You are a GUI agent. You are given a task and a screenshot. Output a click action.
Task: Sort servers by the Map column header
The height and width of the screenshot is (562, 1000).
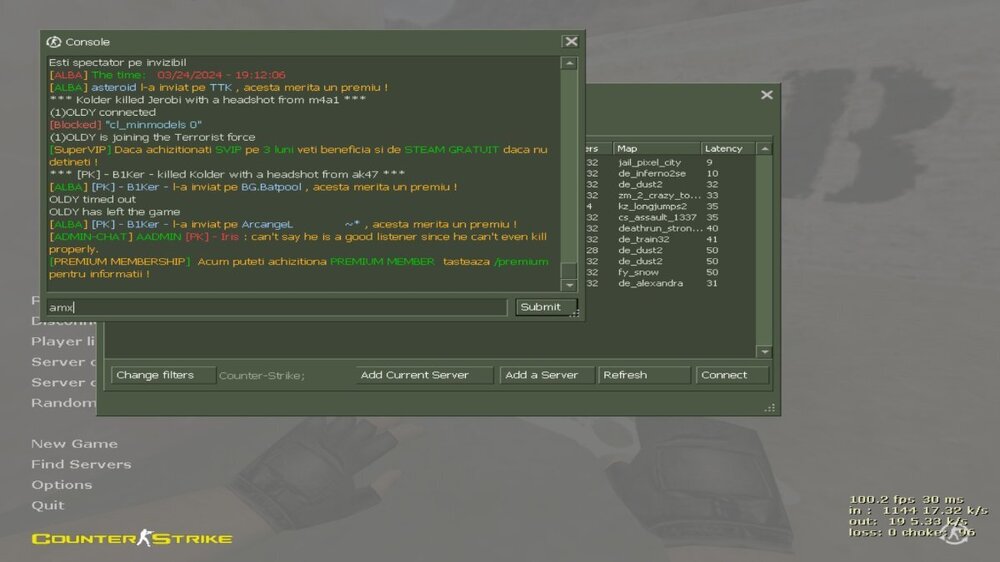[x=655, y=149]
